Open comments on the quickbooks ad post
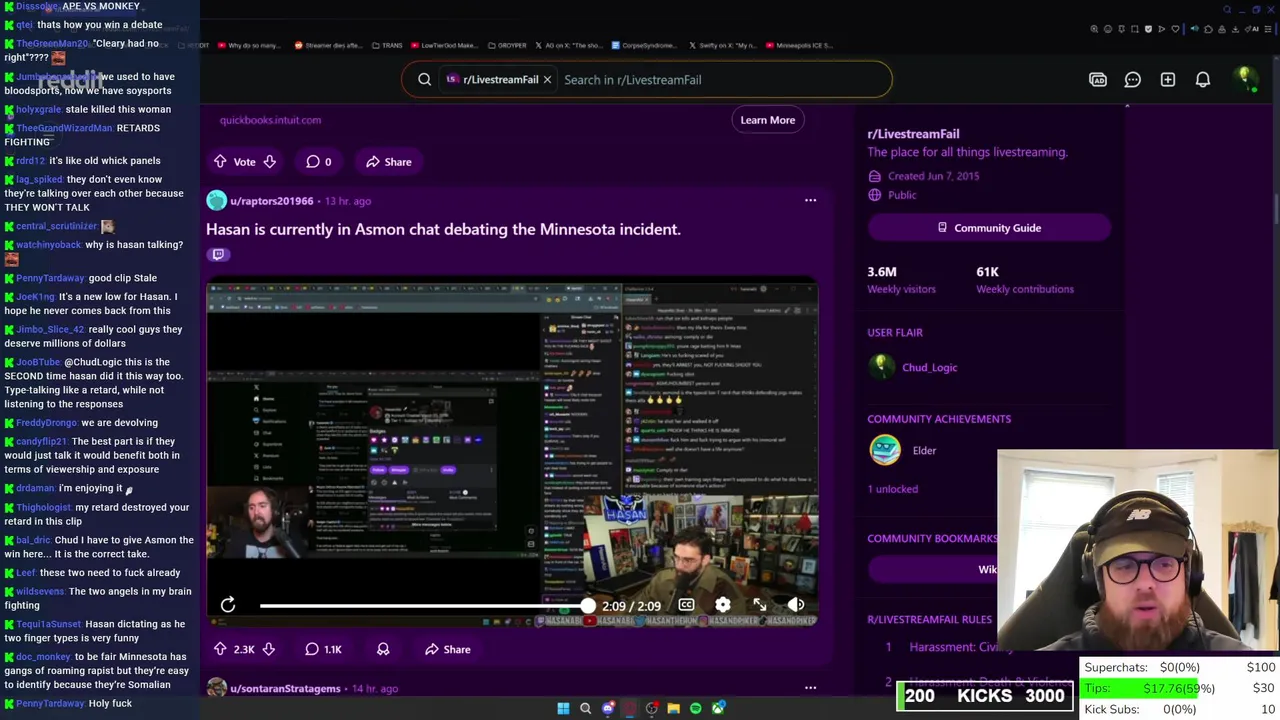This screenshot has width=1280, height=720. [318, 161]
